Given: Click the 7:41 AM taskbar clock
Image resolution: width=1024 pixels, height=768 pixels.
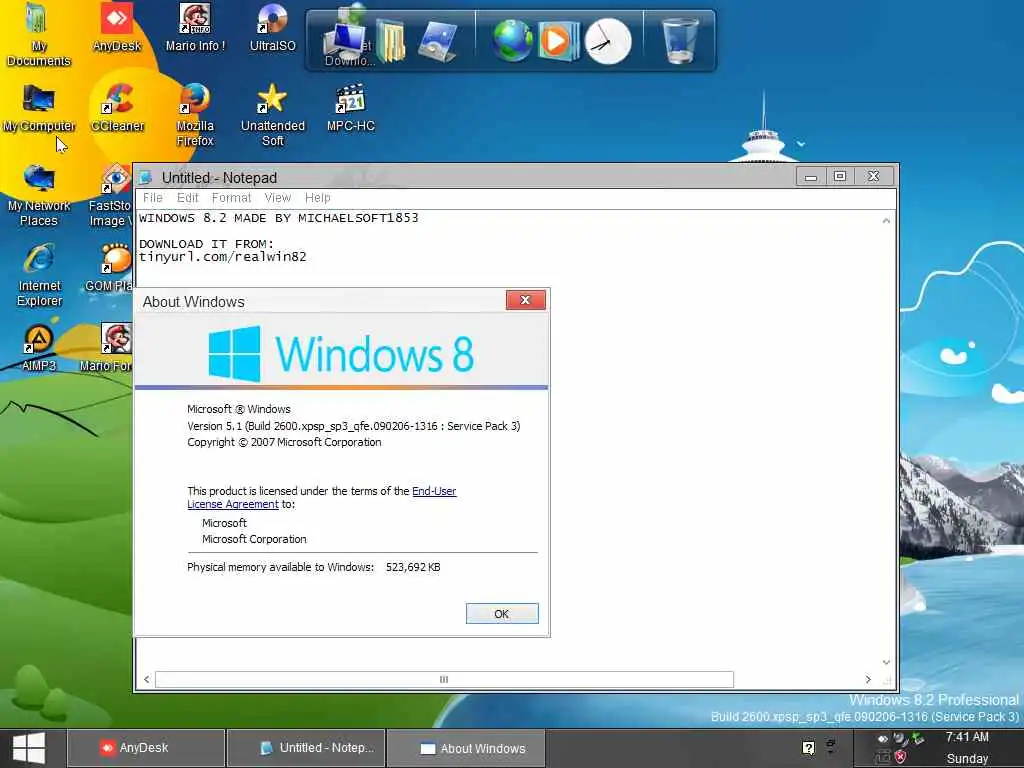Looking at the screenshot, I should [967, 737].
